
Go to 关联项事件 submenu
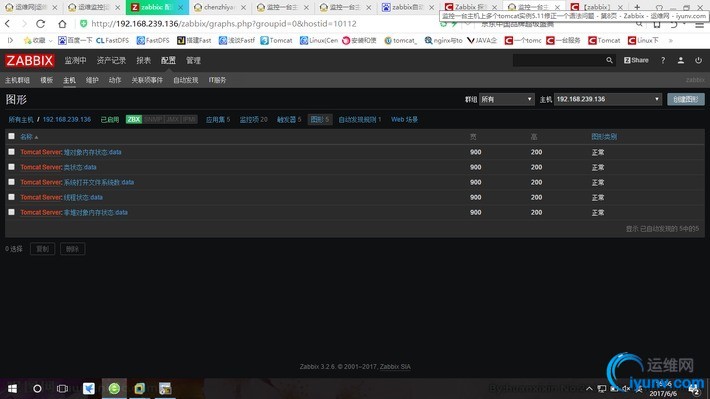(x=147, y=80)
